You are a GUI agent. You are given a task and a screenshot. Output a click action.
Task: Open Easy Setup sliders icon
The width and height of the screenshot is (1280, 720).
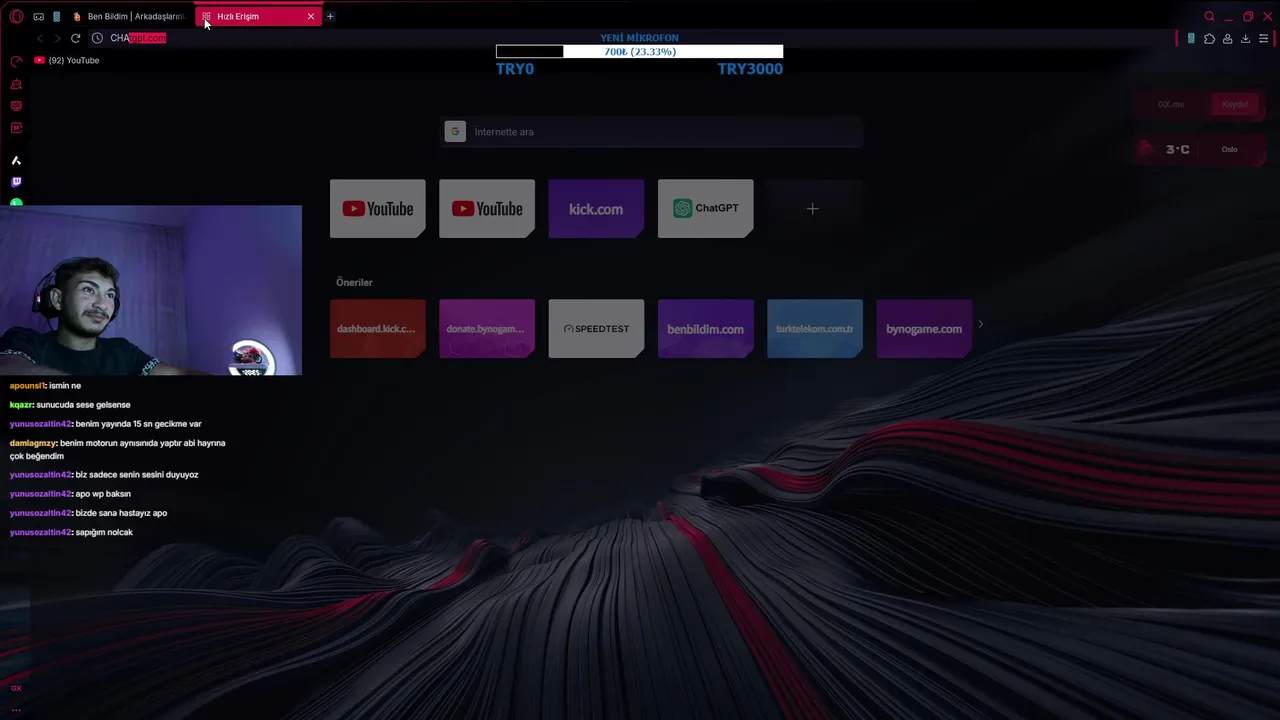point(1264,39)
